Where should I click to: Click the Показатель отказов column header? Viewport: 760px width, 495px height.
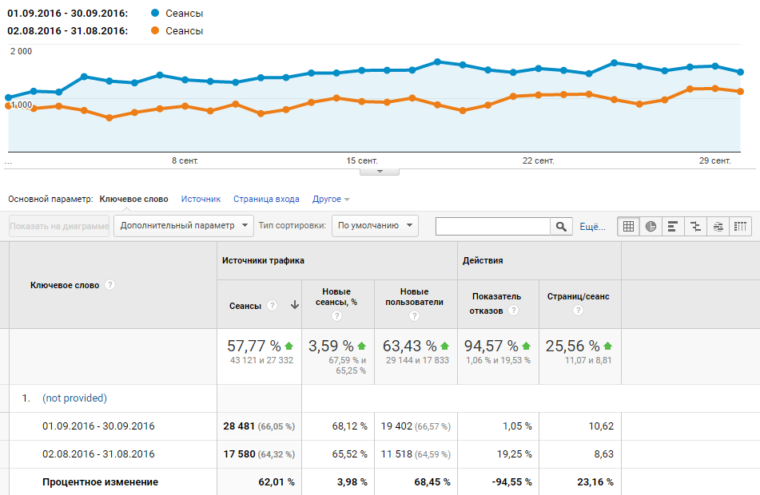(x=496, y=303)
